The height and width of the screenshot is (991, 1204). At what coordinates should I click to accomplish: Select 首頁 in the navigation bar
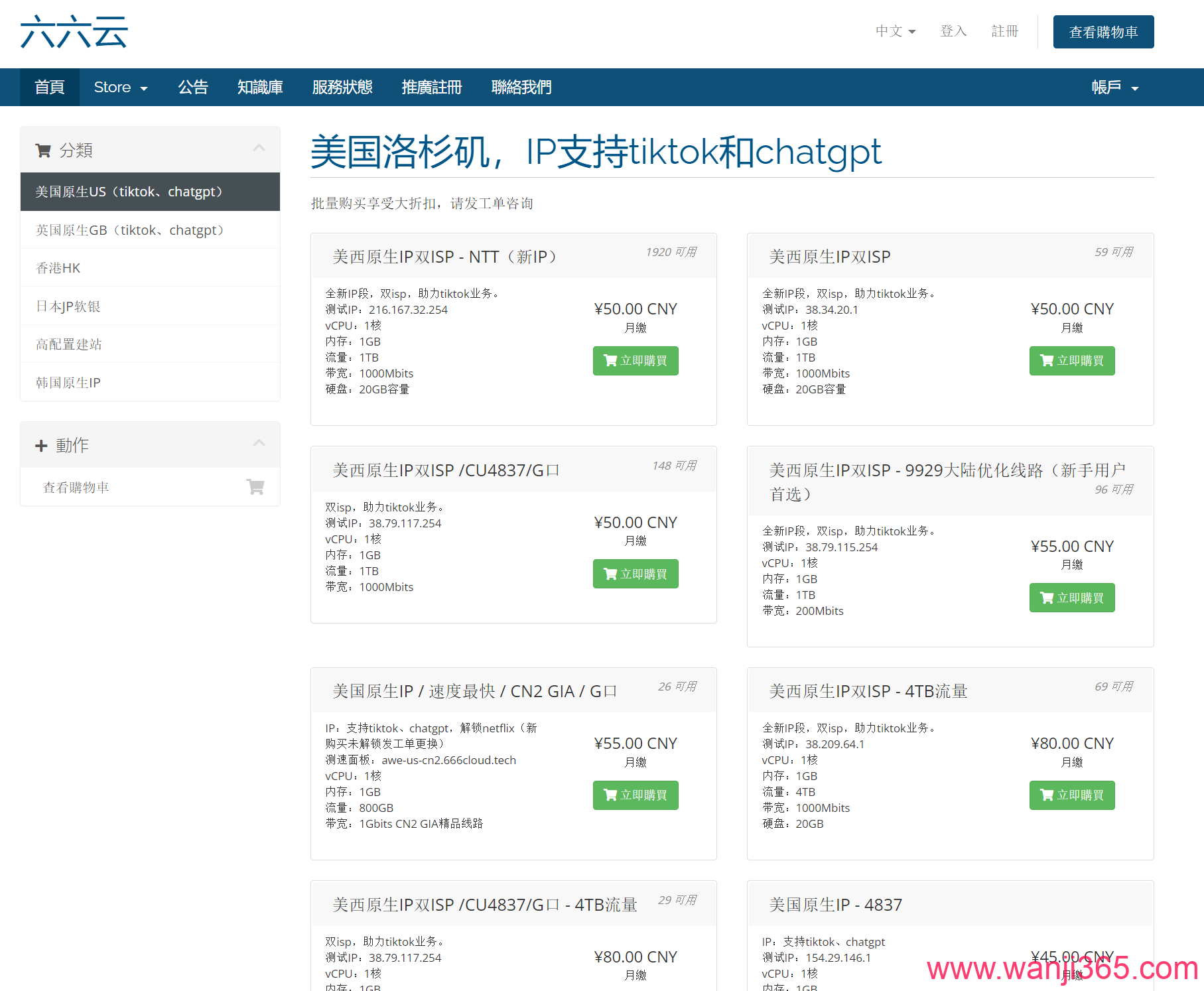point(49,87)
